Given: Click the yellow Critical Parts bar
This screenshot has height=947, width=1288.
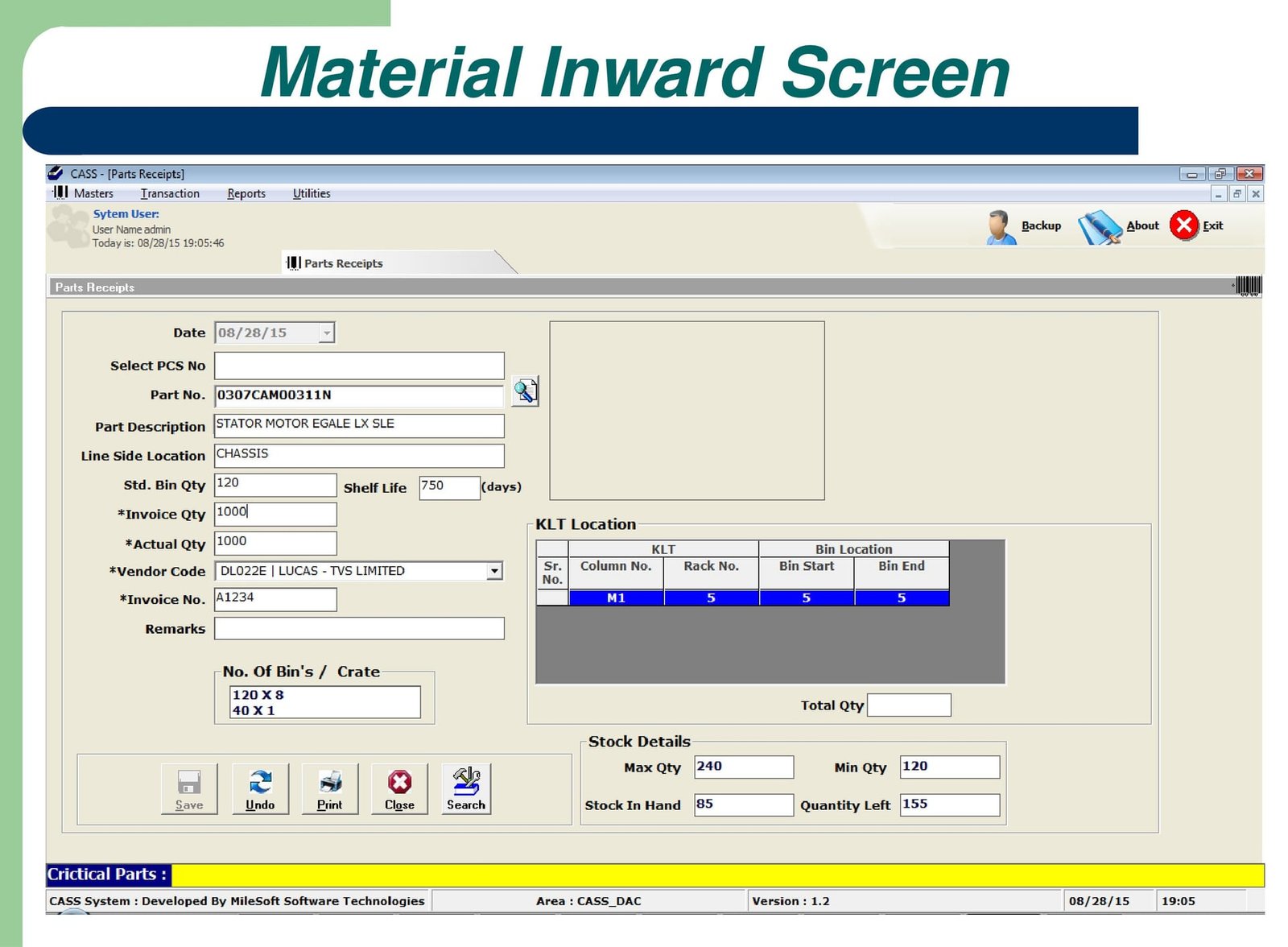Looking at the screenshot, I should tap(717, 875).
